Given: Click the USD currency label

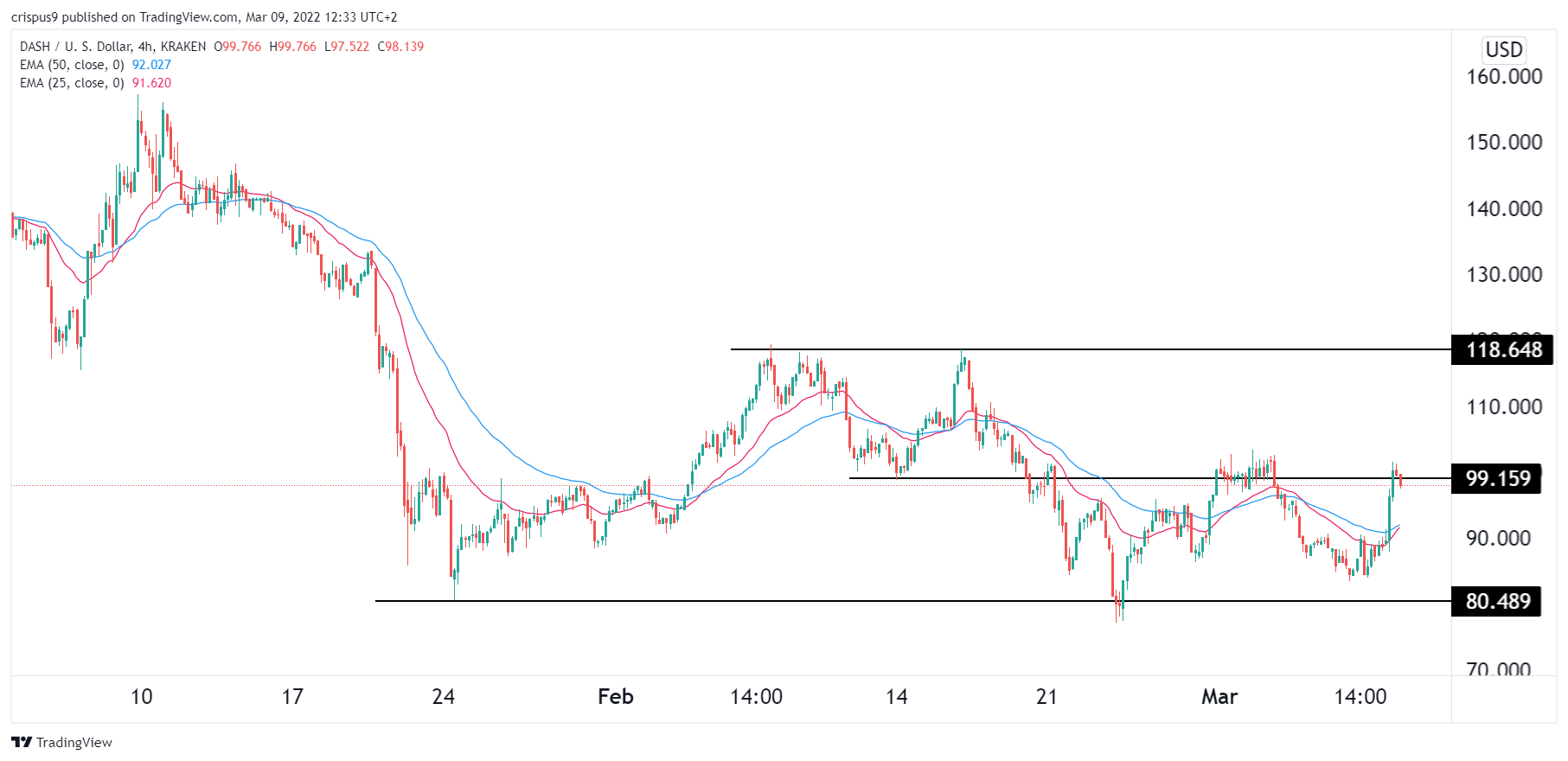Looking at the screenshot, I should [1504, 49].
